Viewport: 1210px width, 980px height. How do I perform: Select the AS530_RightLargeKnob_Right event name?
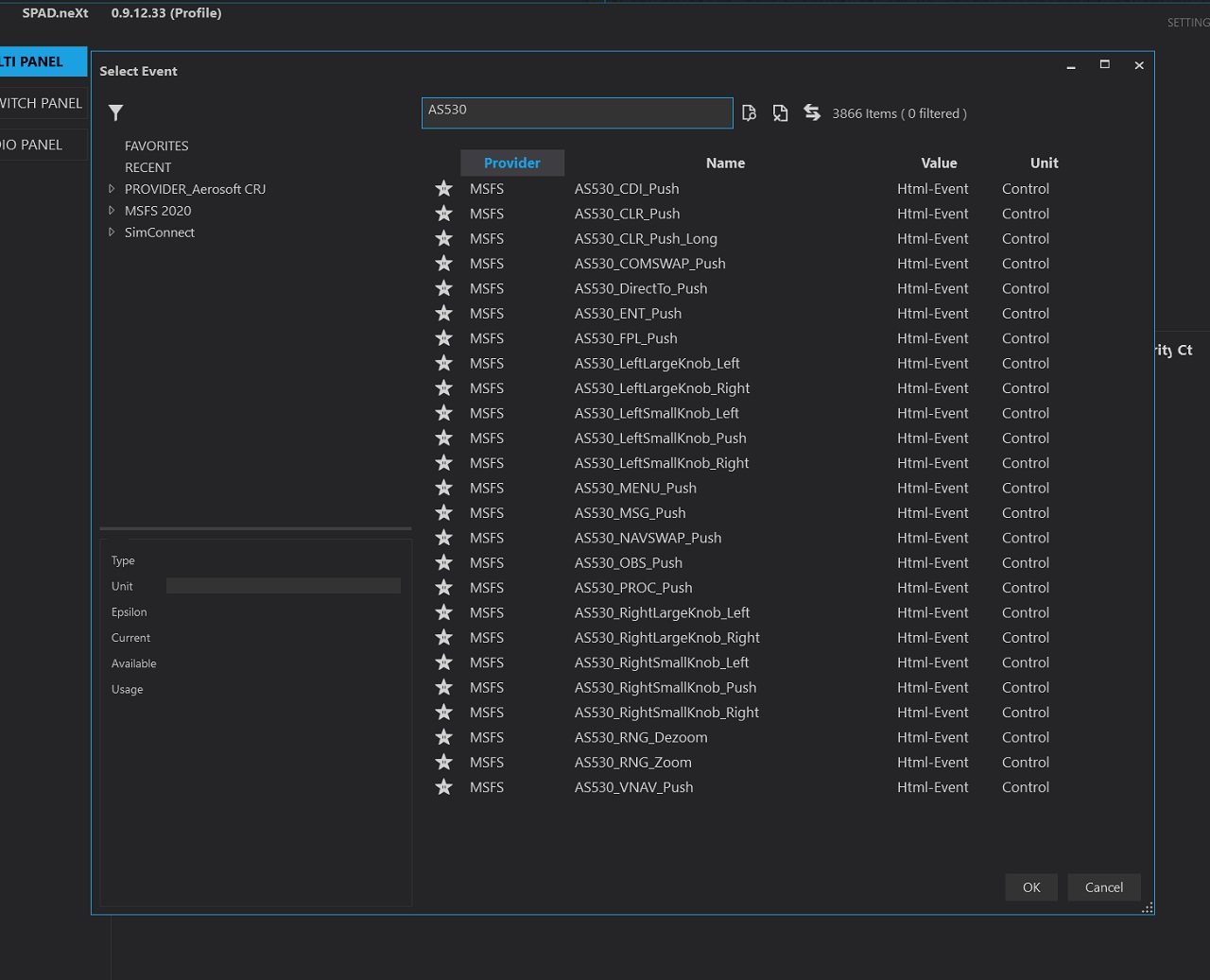(x=667, y=638)
